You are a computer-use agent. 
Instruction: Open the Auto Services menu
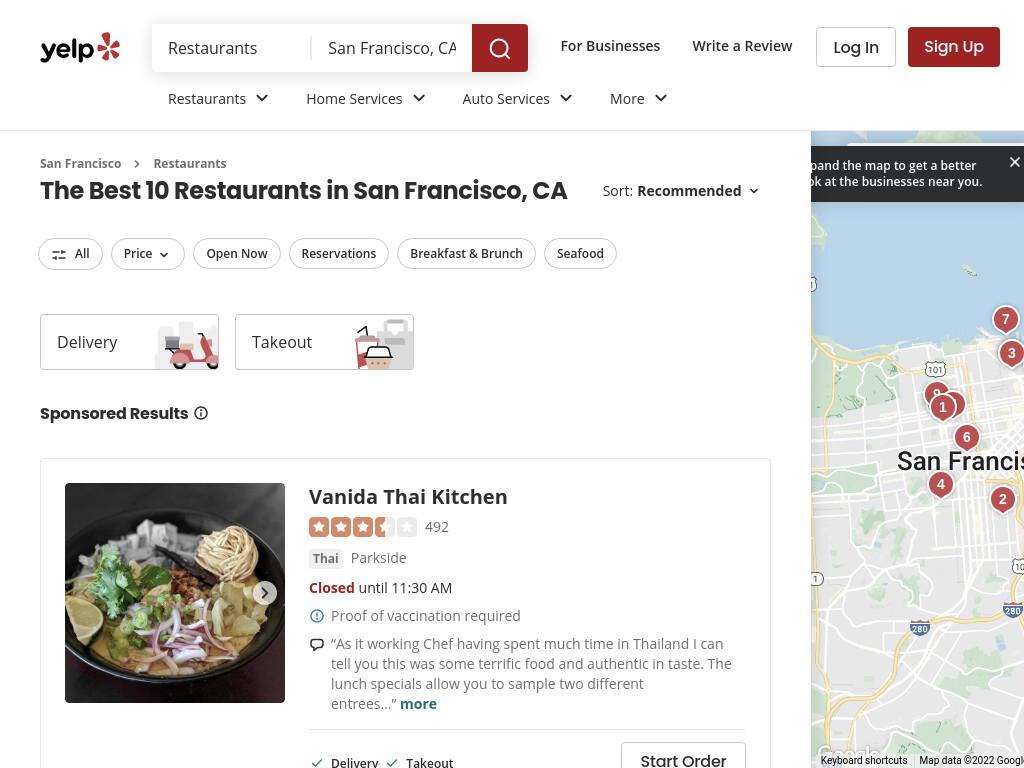click(517, 99)
